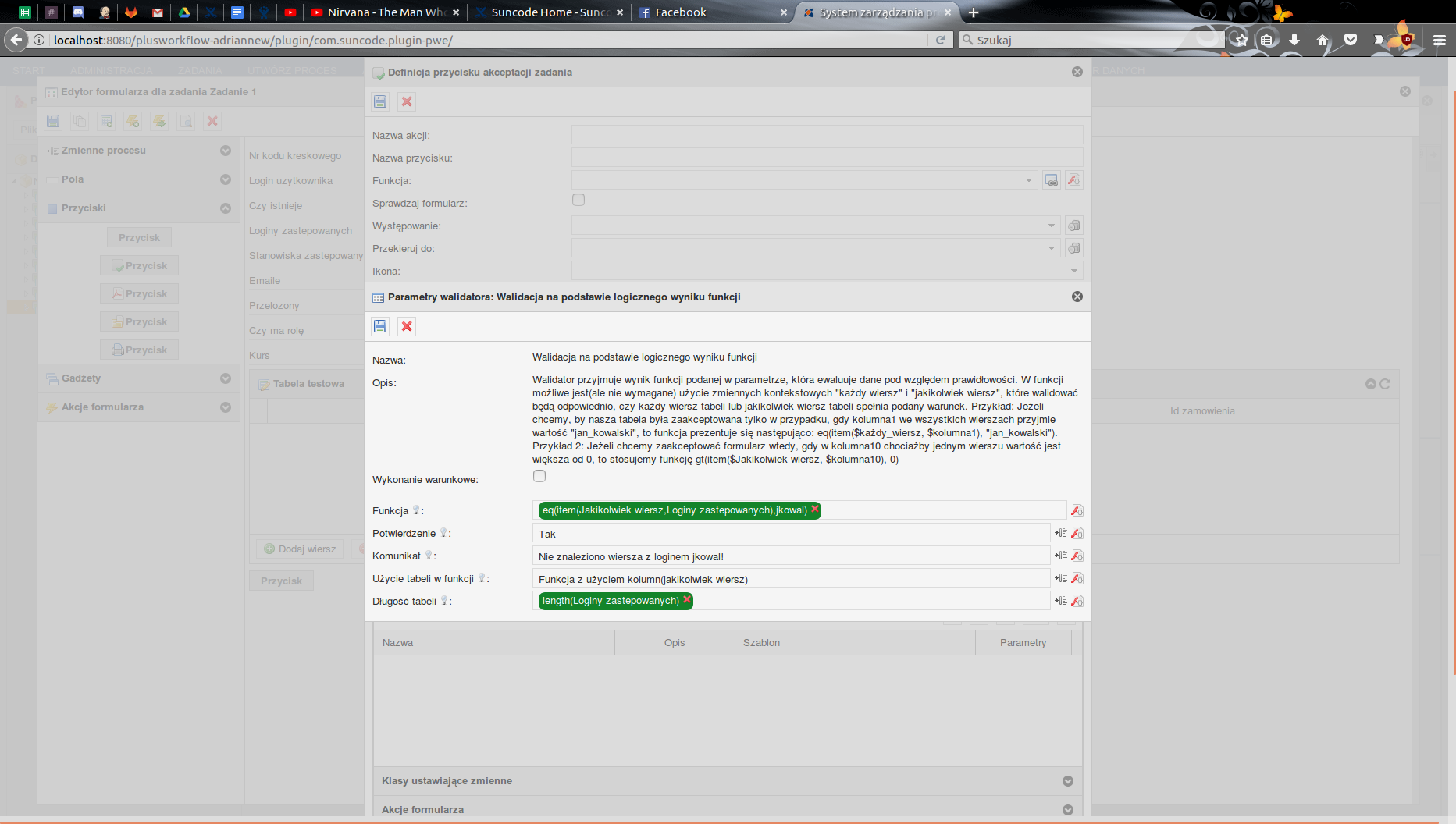Remove the length(Loginy zastepowanych) tag with its red x

687,599
